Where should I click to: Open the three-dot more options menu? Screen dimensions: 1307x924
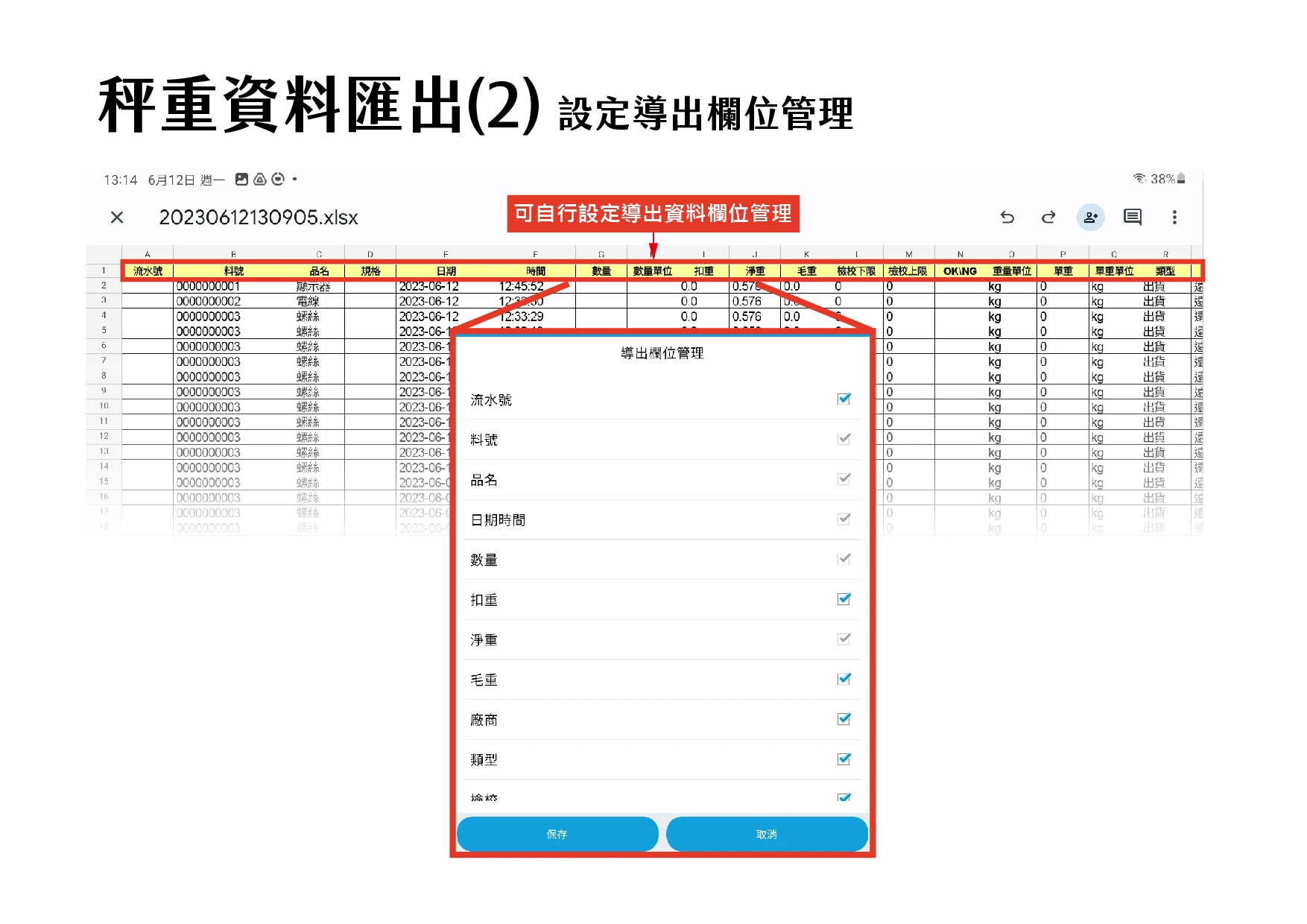coord(1174,217)
